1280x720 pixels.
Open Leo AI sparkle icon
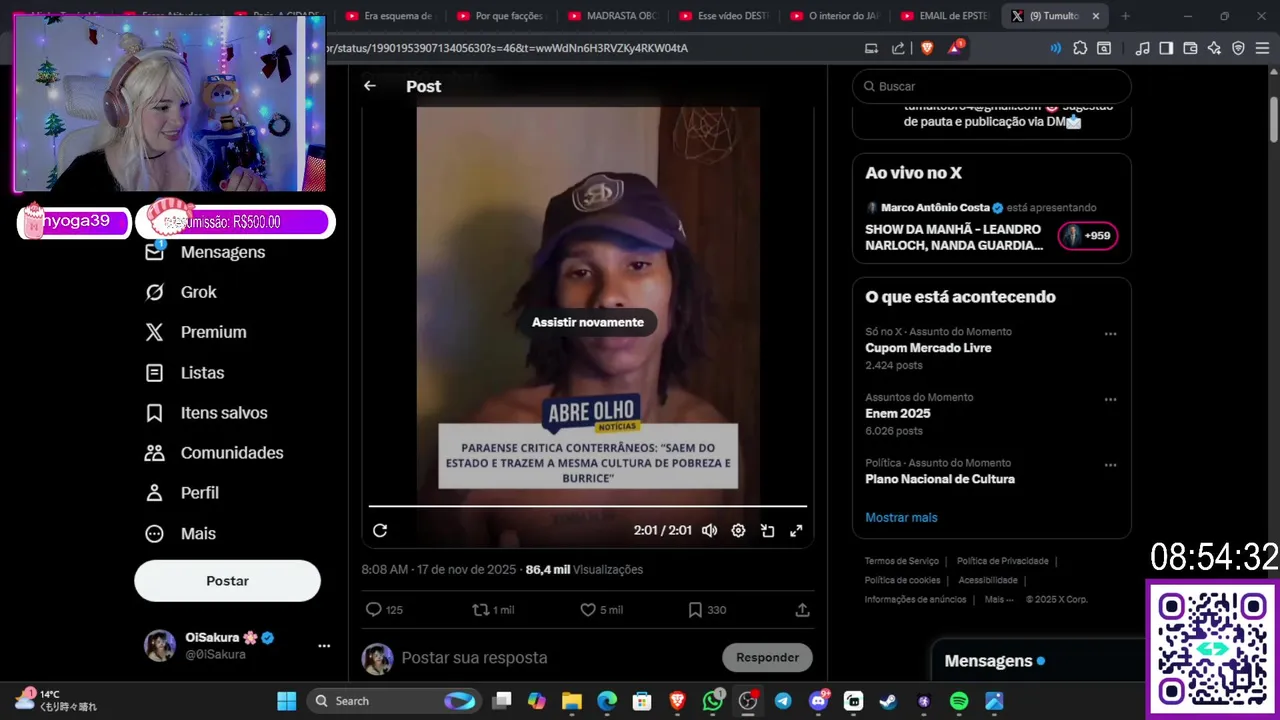(x=1214, y=48)
